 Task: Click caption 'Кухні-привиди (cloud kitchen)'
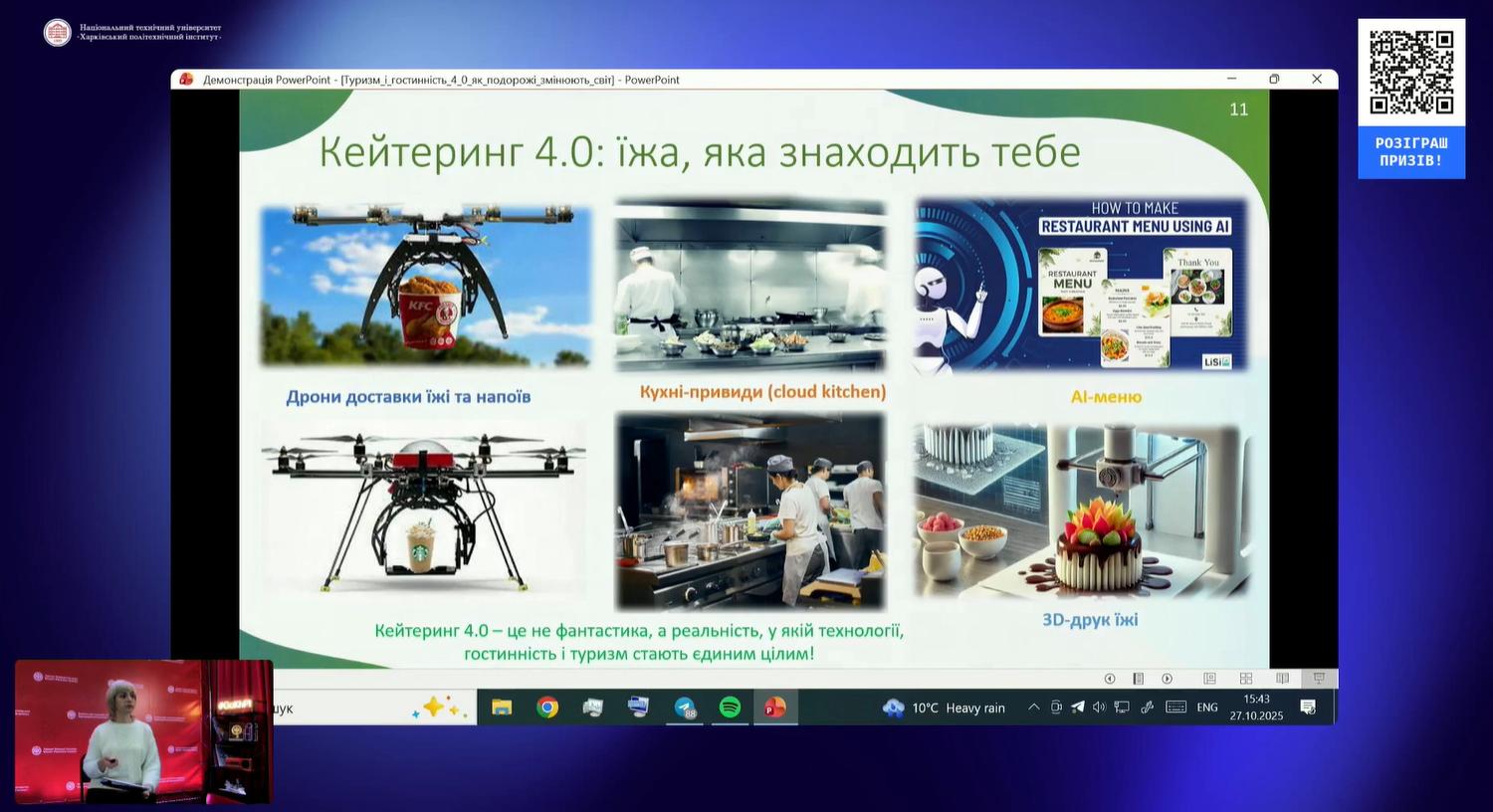[x=762, y=392]
